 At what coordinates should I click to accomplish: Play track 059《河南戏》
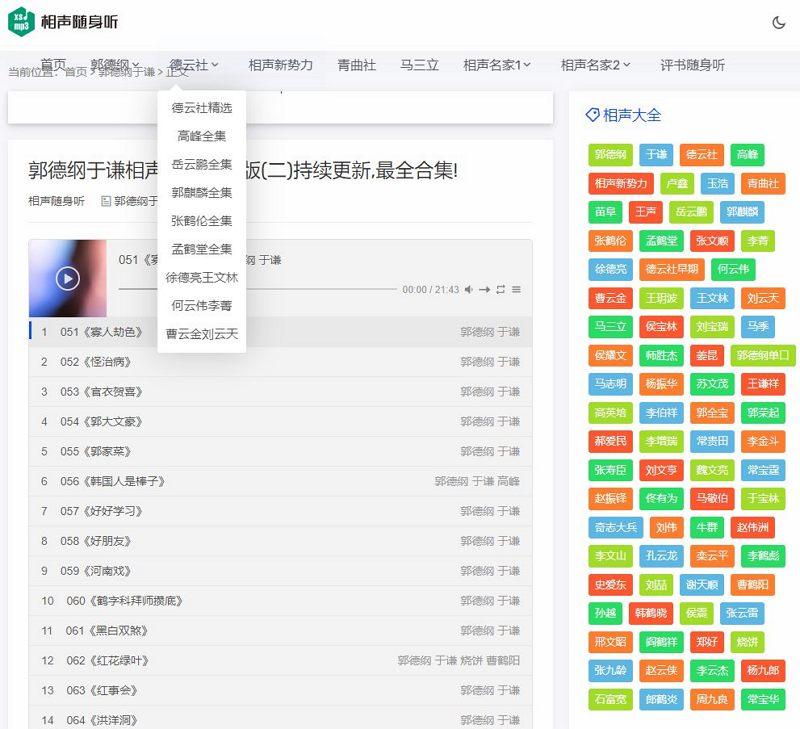click(x=281, y=571)
